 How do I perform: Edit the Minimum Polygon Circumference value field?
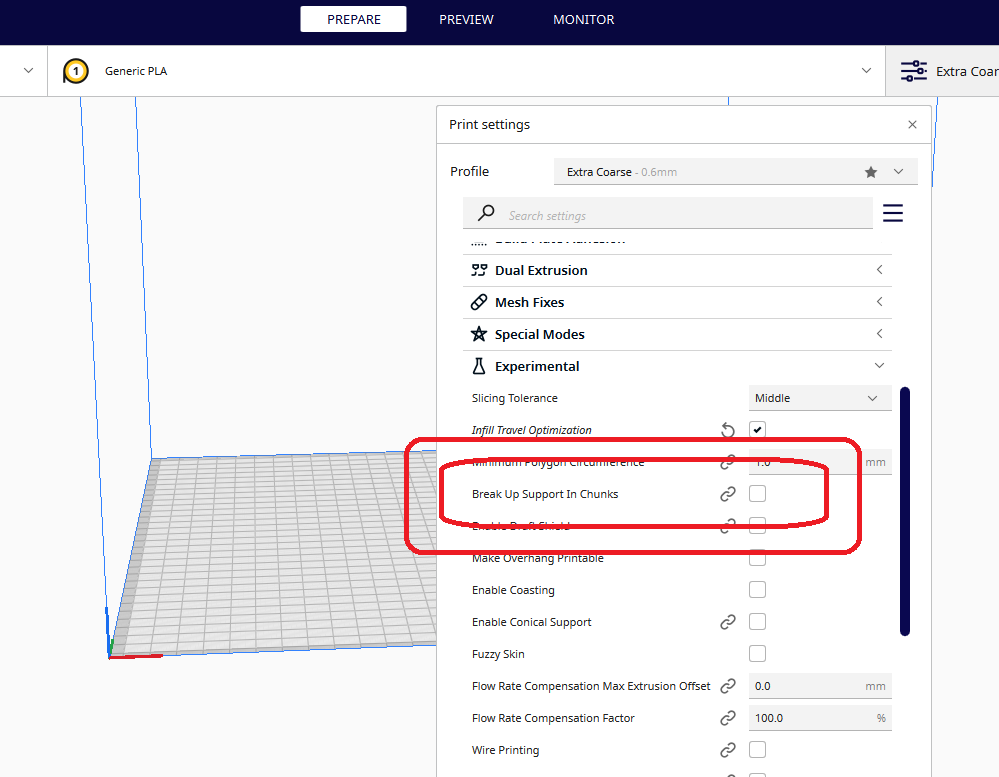(x=820, y=462)
